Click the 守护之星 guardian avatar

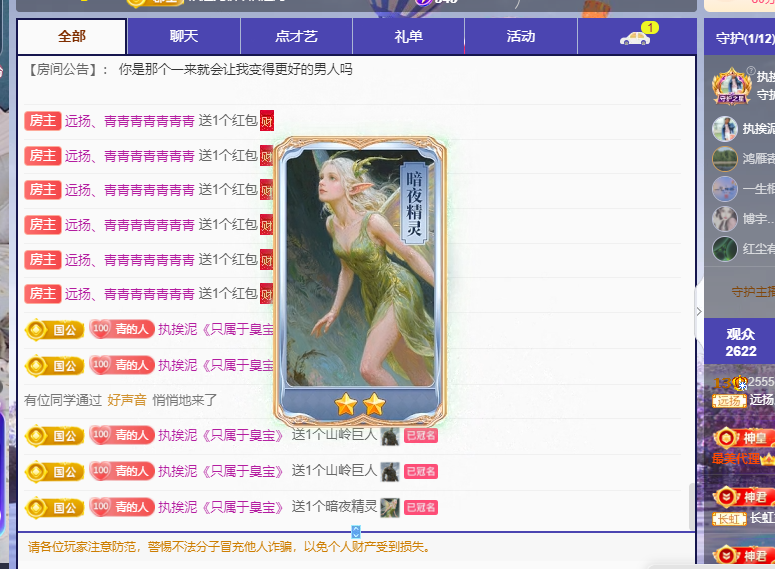tap(732, 86)
